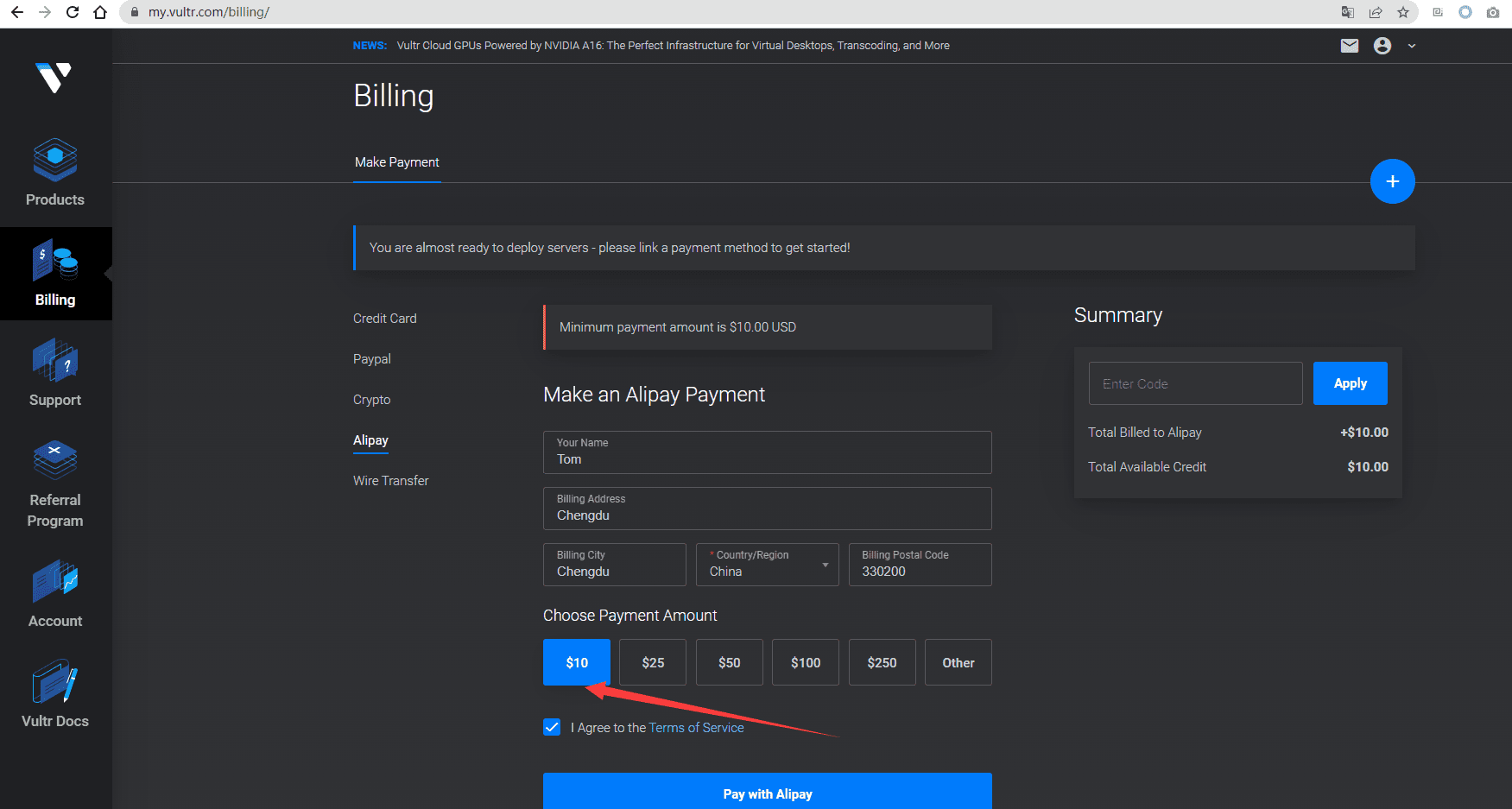
Task: Choose the $100 payment amount
Action: (x=806, y=662)
